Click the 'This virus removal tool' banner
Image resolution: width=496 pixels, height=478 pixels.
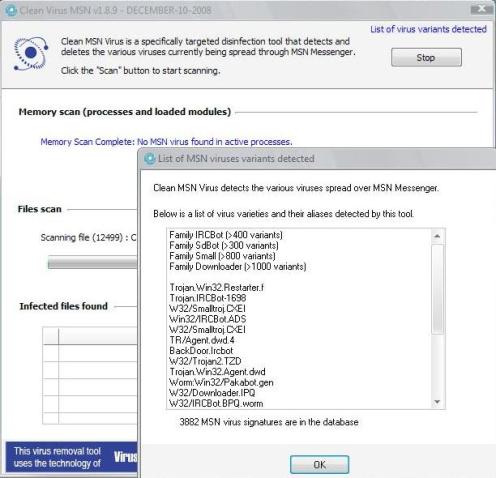point(72,457)
